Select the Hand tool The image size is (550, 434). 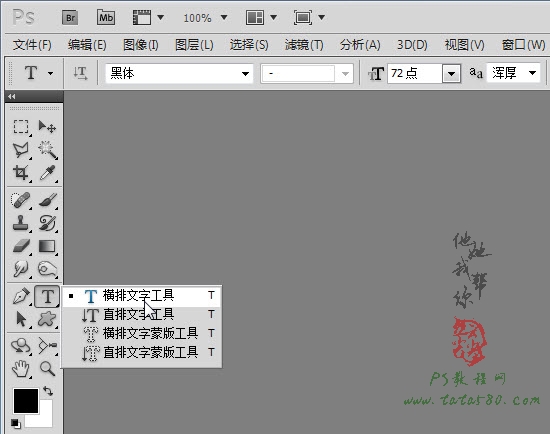(21, 369)
